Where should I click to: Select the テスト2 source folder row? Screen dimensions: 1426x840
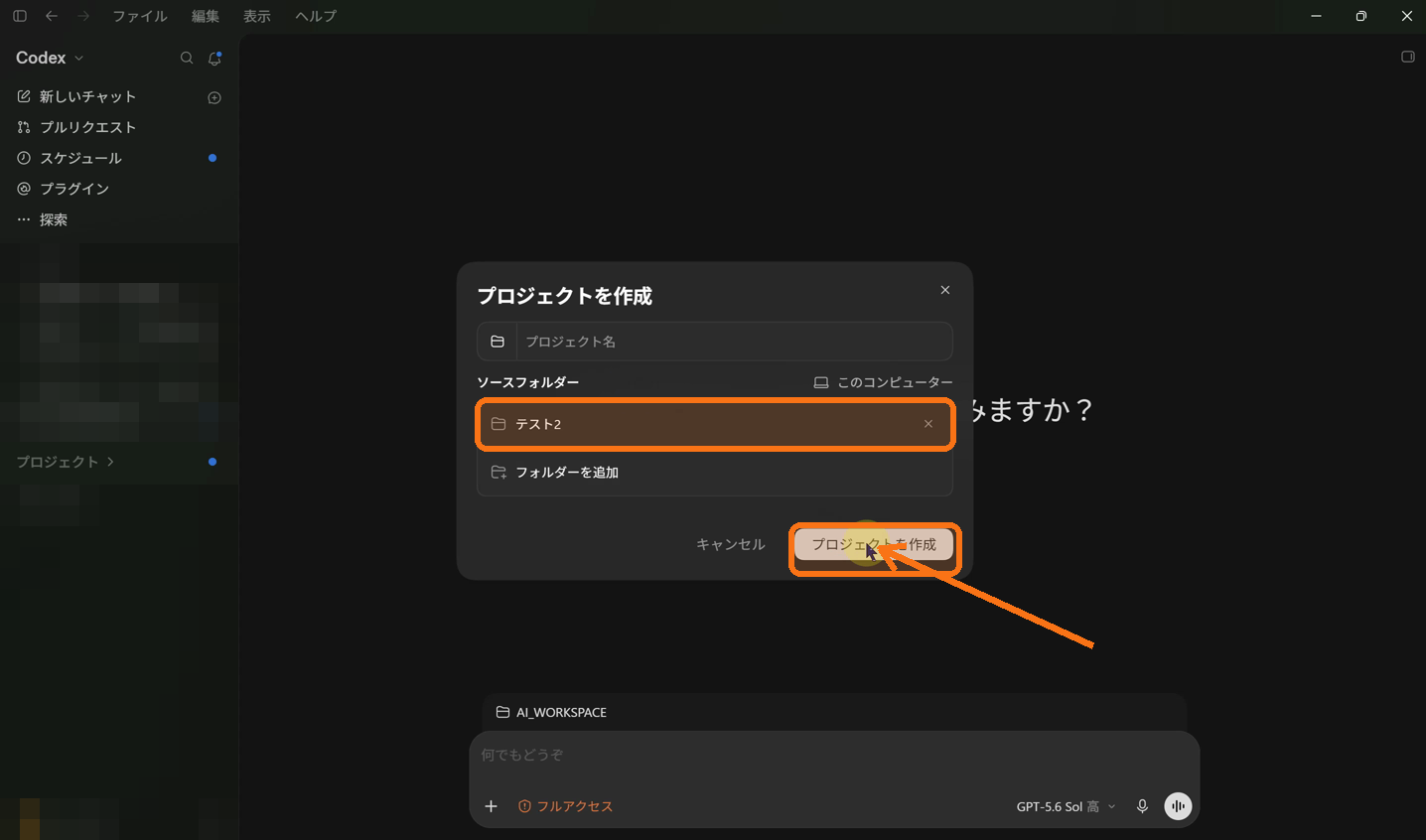(715, 424)
